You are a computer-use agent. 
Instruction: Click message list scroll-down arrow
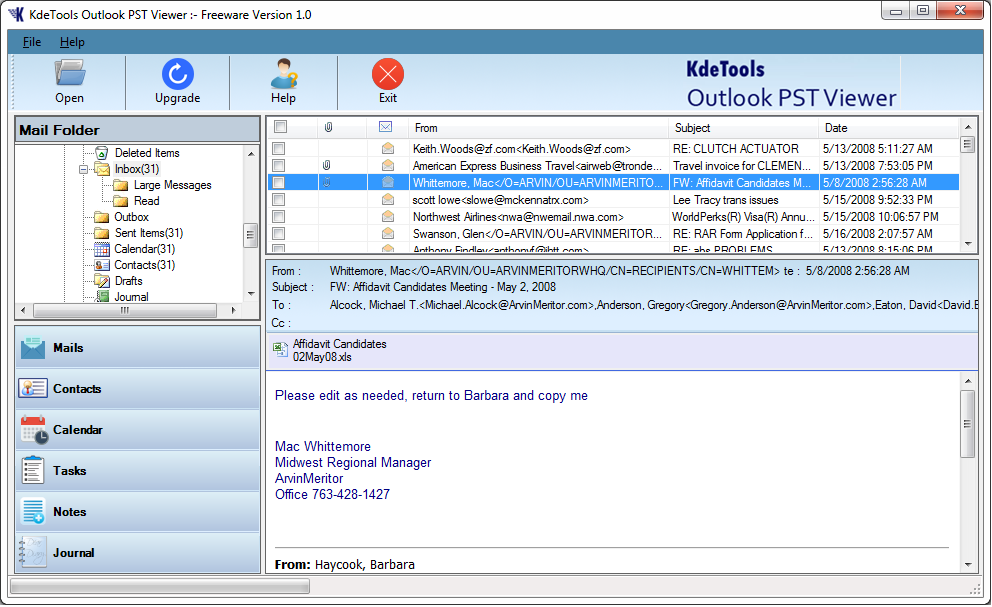click(968, 244)
